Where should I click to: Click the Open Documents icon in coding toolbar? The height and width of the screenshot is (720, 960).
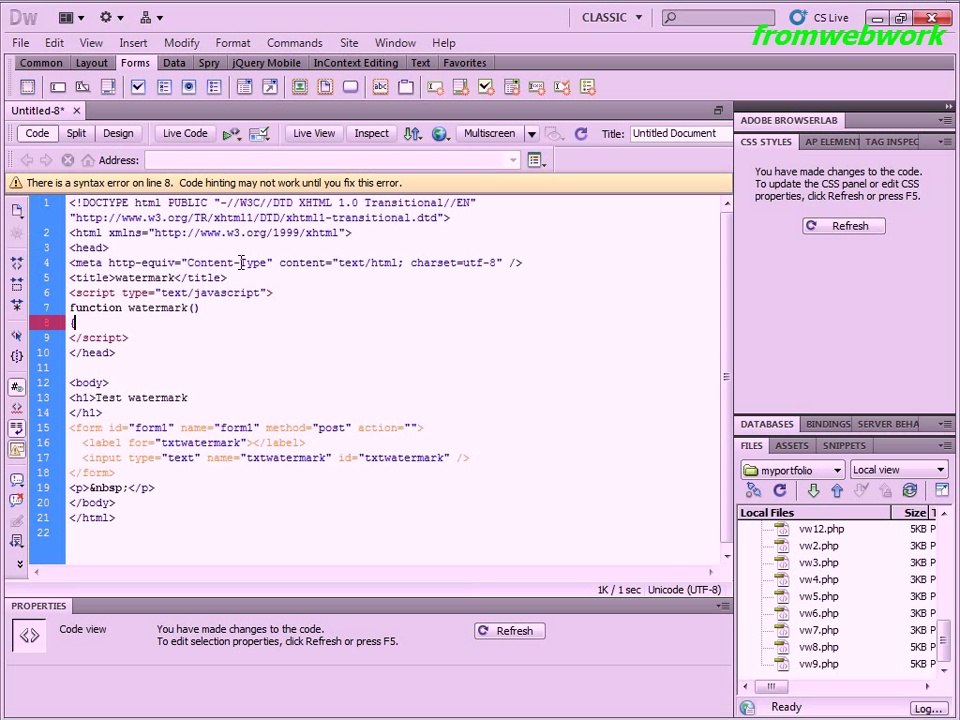17,211
